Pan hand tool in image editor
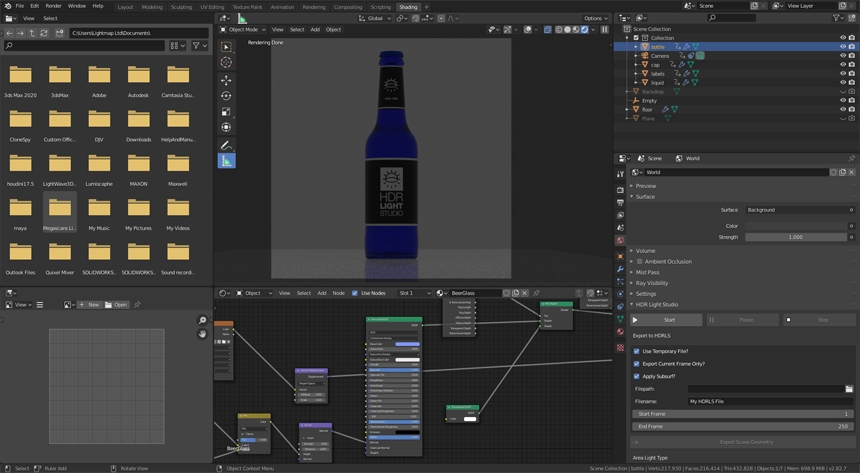 point(202,334)
